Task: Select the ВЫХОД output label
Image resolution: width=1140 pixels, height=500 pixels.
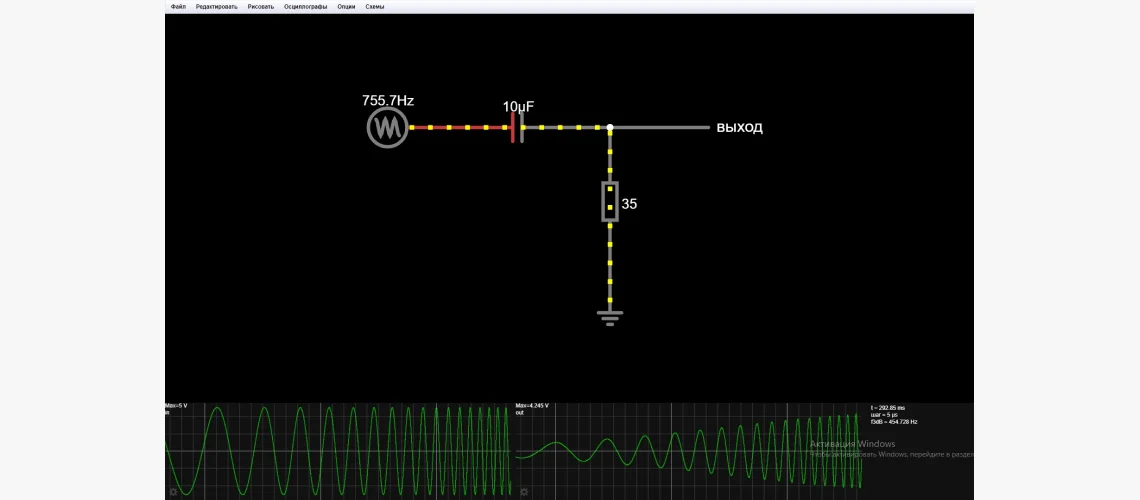Action: (739, 128)
